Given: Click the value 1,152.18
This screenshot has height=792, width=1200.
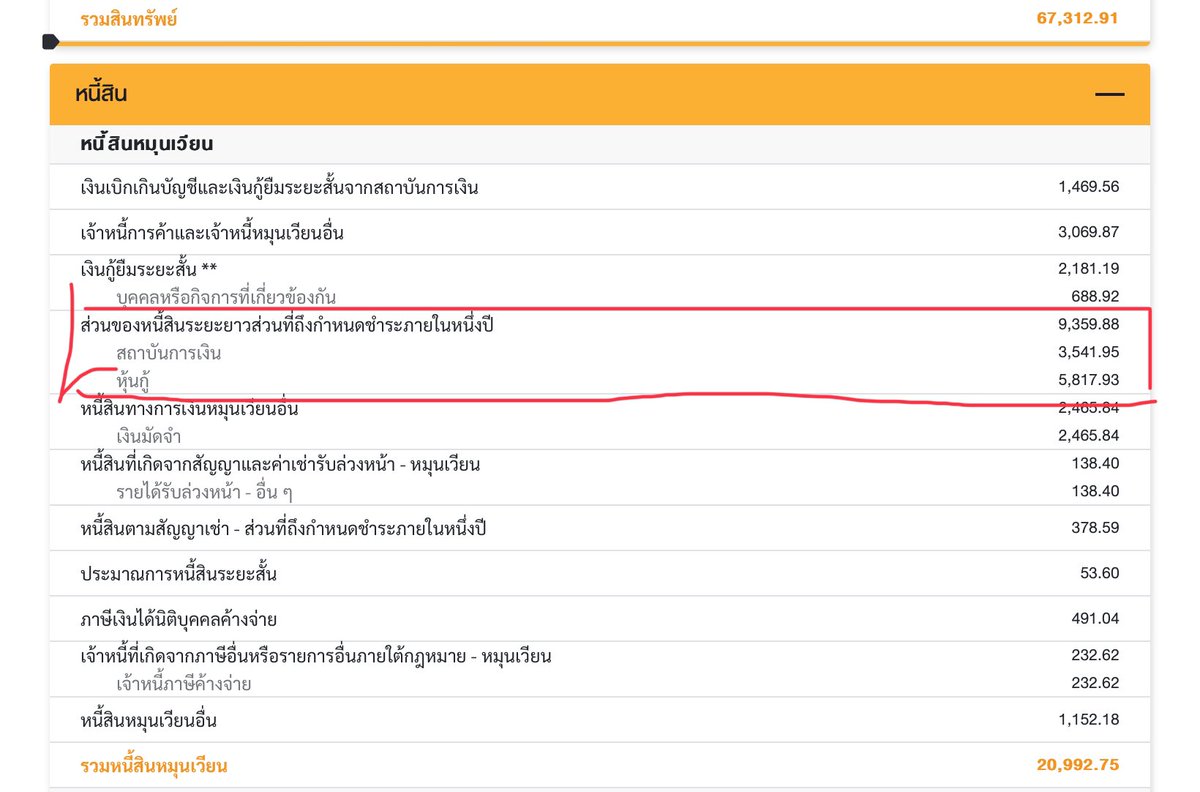Looking at the screenshot, I should point(1088,720).
